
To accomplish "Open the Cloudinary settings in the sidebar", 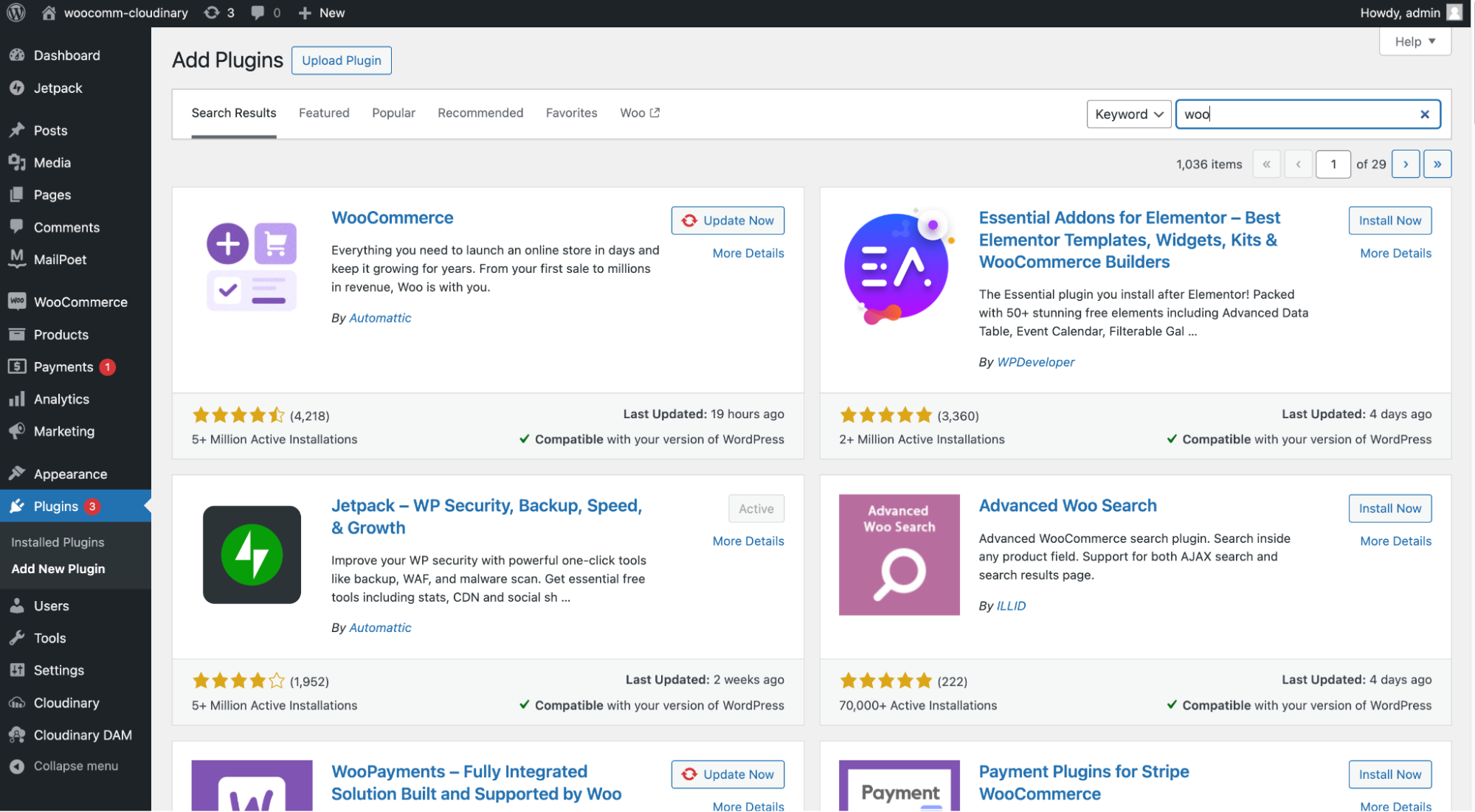I will [66, 703].
